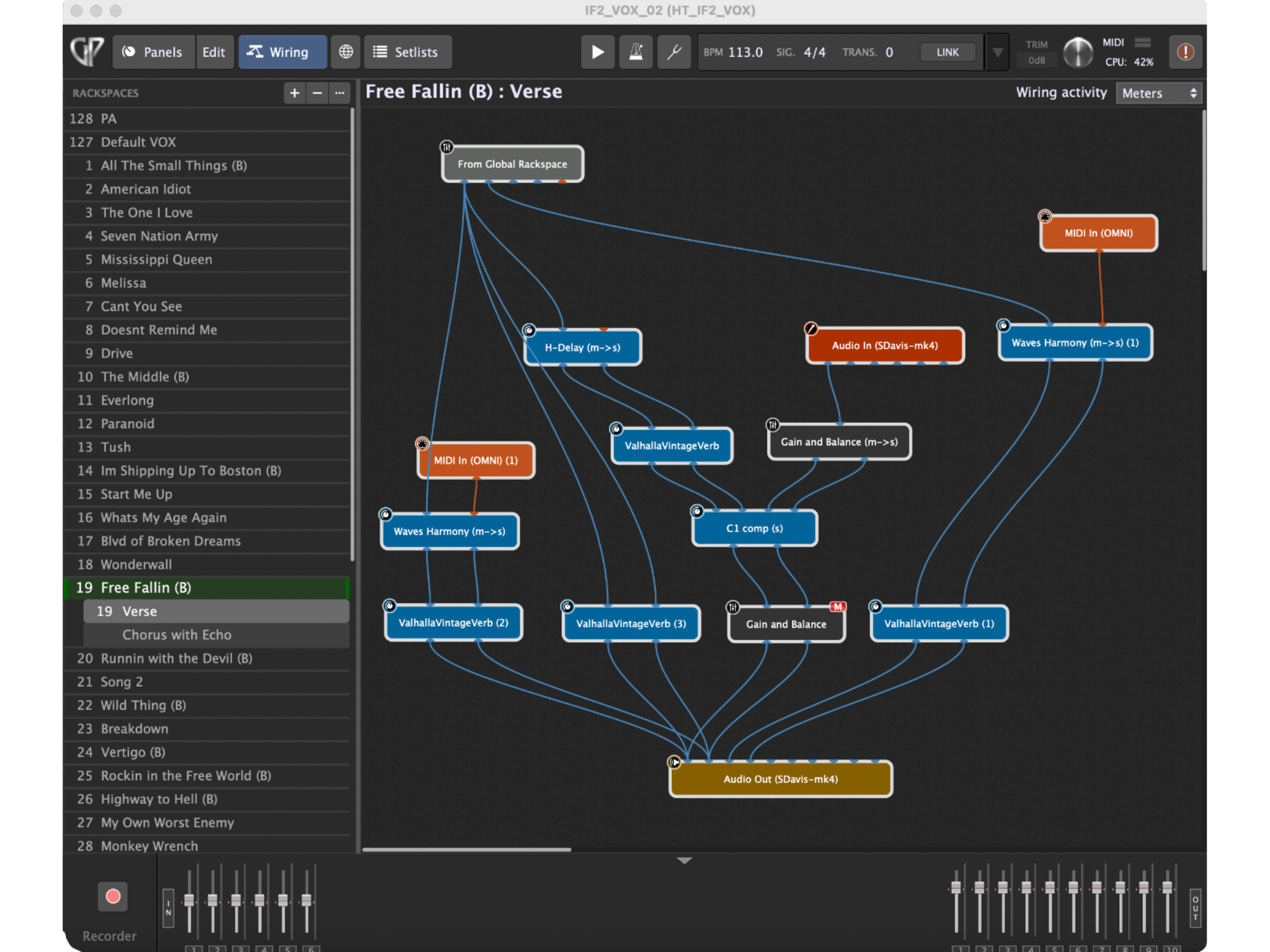Open the global rackspace globe icon
Viewport: 1270px width, 952px height.
click(345, 52)
